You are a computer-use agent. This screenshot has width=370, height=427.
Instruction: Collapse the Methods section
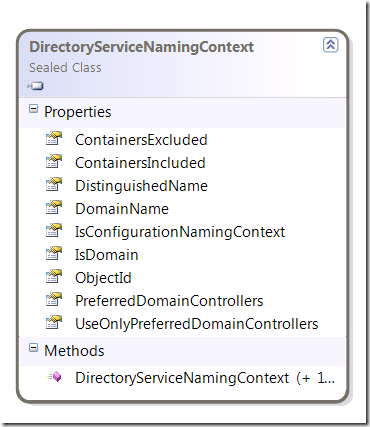(33, 348)
